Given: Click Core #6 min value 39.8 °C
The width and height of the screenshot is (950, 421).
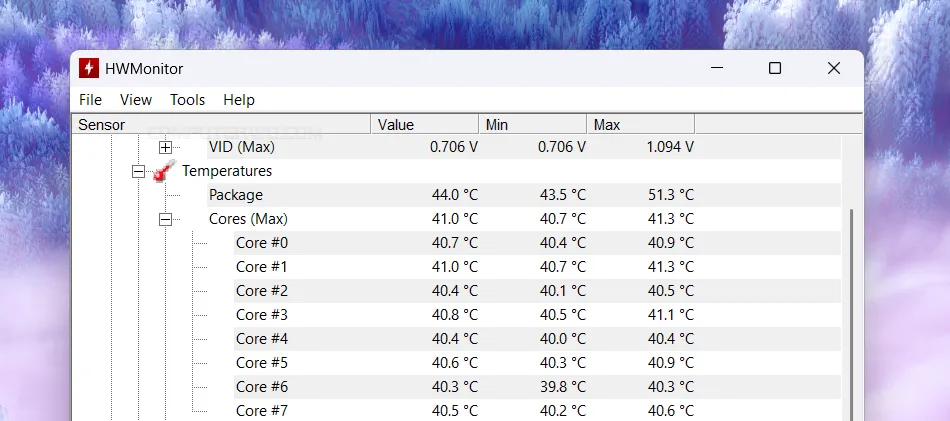Looking at the screenshot, I should (x=563, y=386).
